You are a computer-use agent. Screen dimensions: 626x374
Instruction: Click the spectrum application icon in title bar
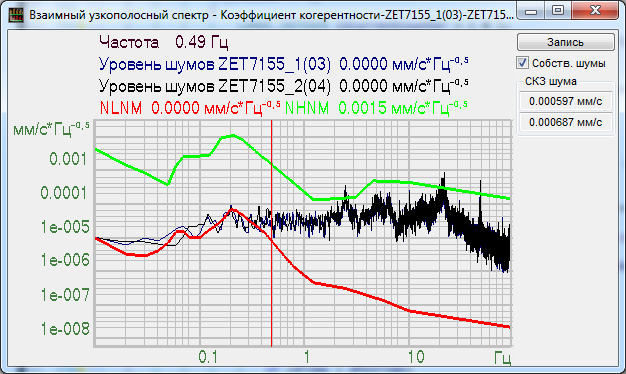point(16,15)
